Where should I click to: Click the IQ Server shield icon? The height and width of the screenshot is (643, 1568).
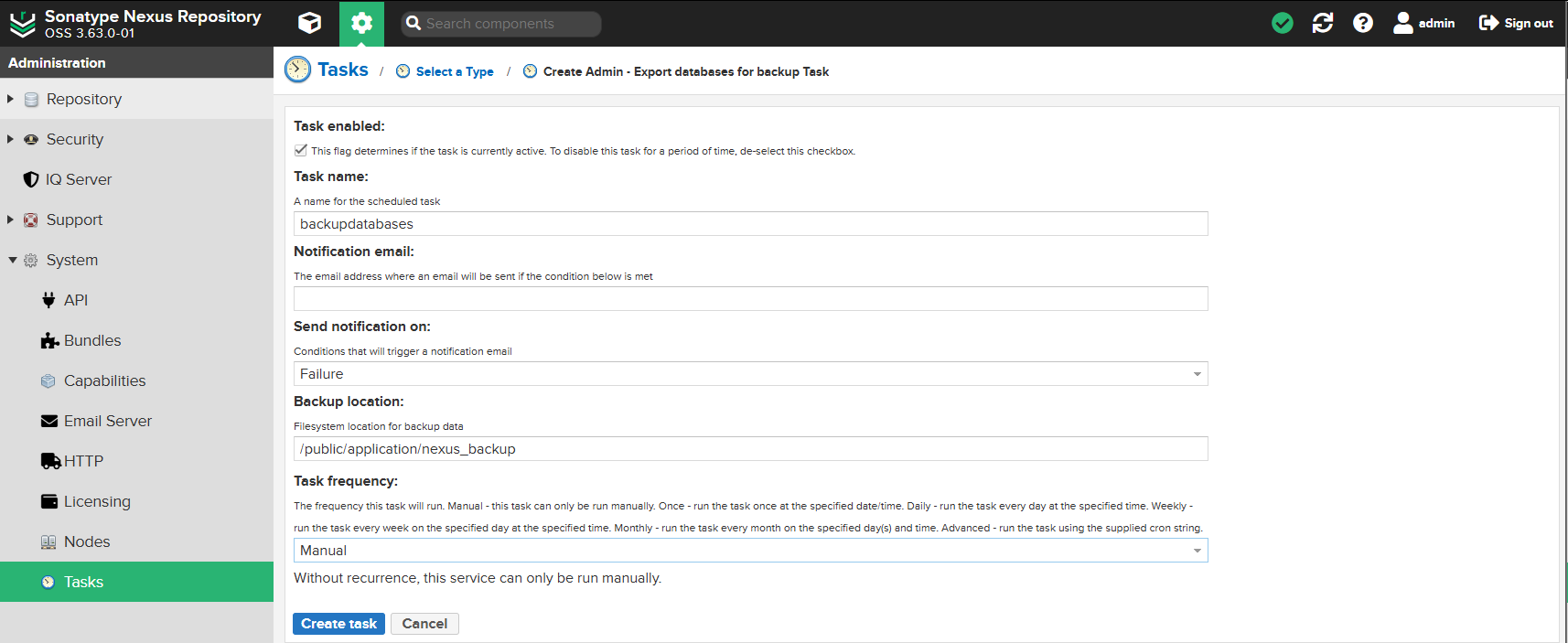click(31, 179)
